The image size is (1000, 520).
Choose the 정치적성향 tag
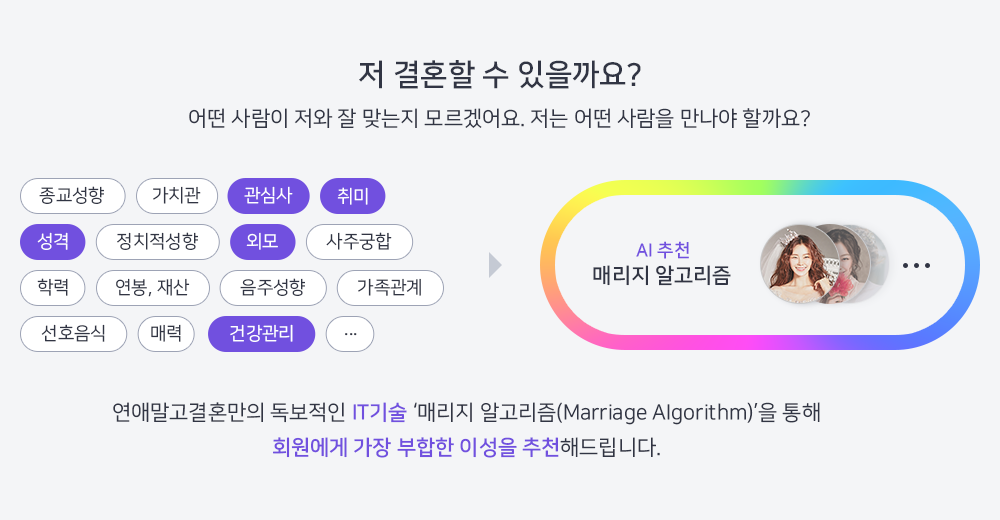[158, 242]
